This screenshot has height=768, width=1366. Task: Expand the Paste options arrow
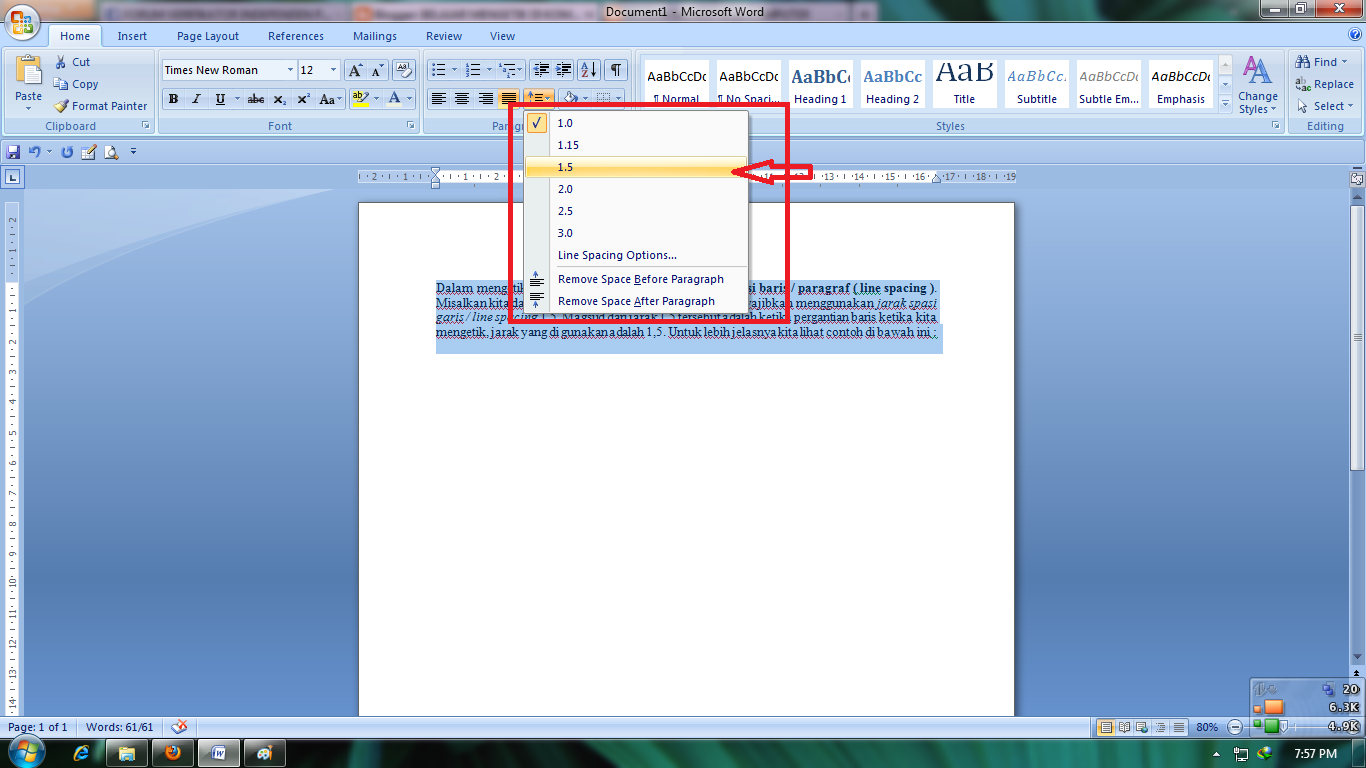29,107
